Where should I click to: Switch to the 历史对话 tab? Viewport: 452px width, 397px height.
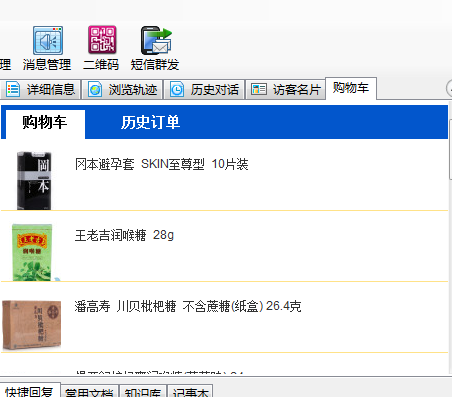point(204,89)
